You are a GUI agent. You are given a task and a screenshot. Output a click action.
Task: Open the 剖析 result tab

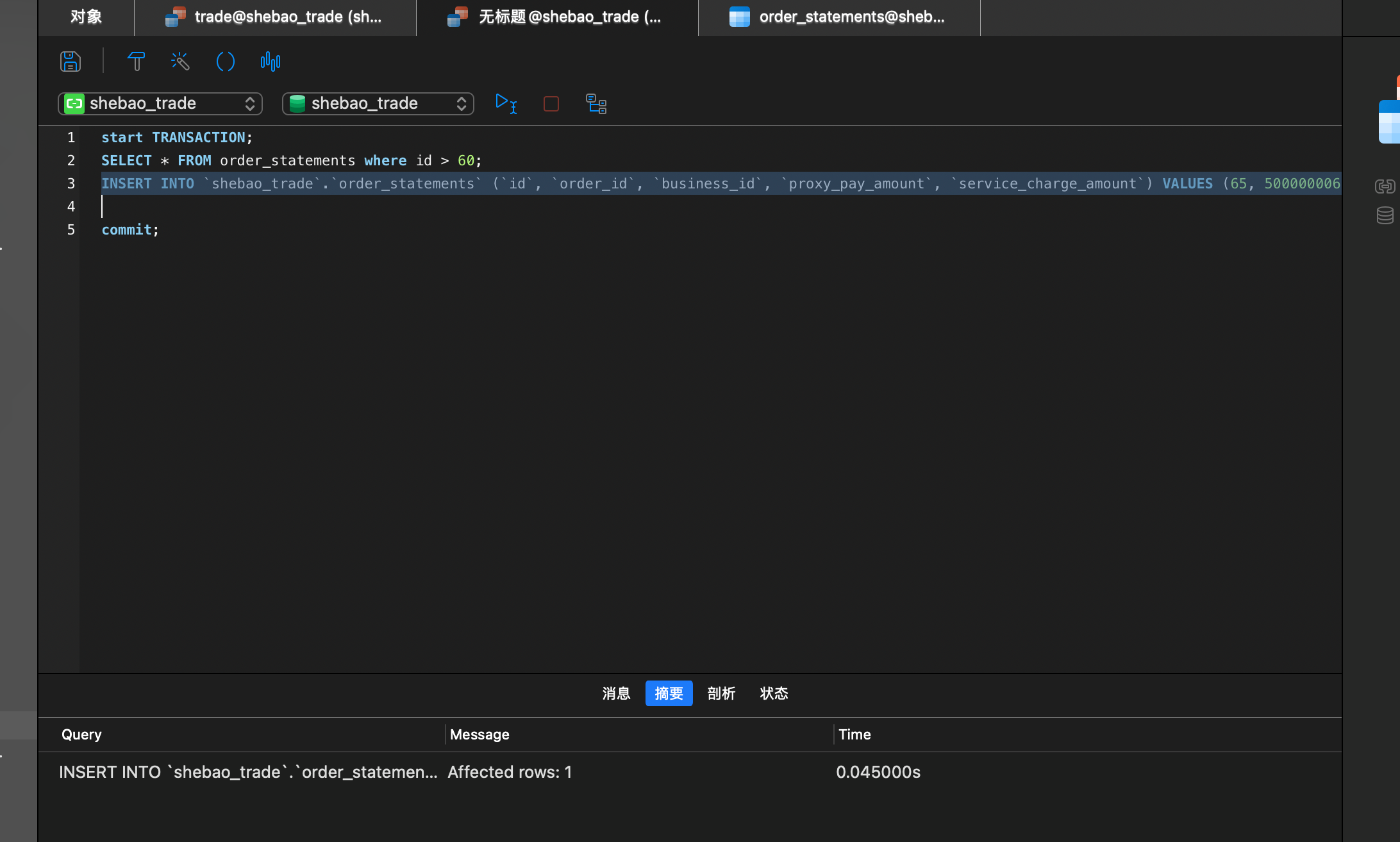[x=722, y=693]
